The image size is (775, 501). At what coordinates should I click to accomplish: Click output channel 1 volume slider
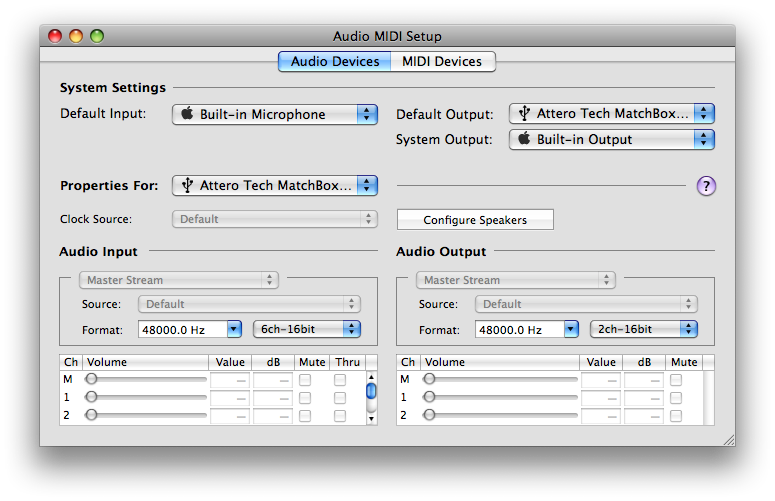(x=502, y=398)
